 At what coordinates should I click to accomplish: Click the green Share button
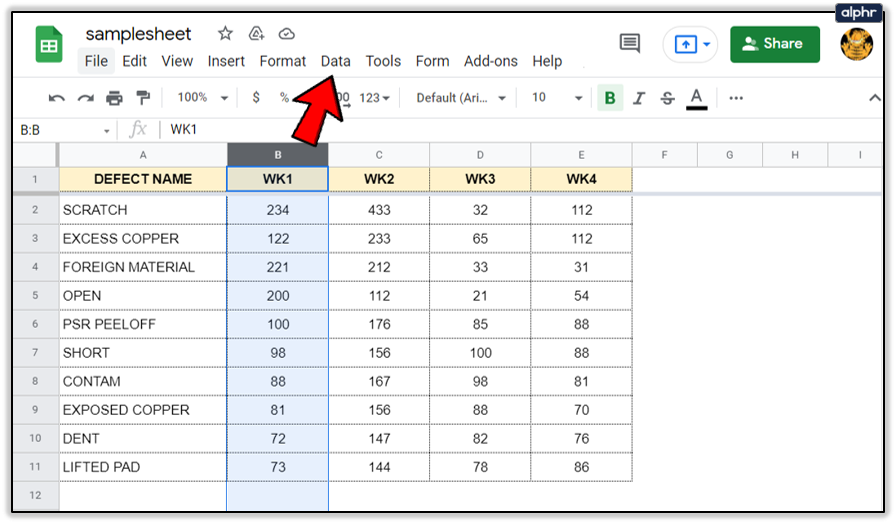774,44
